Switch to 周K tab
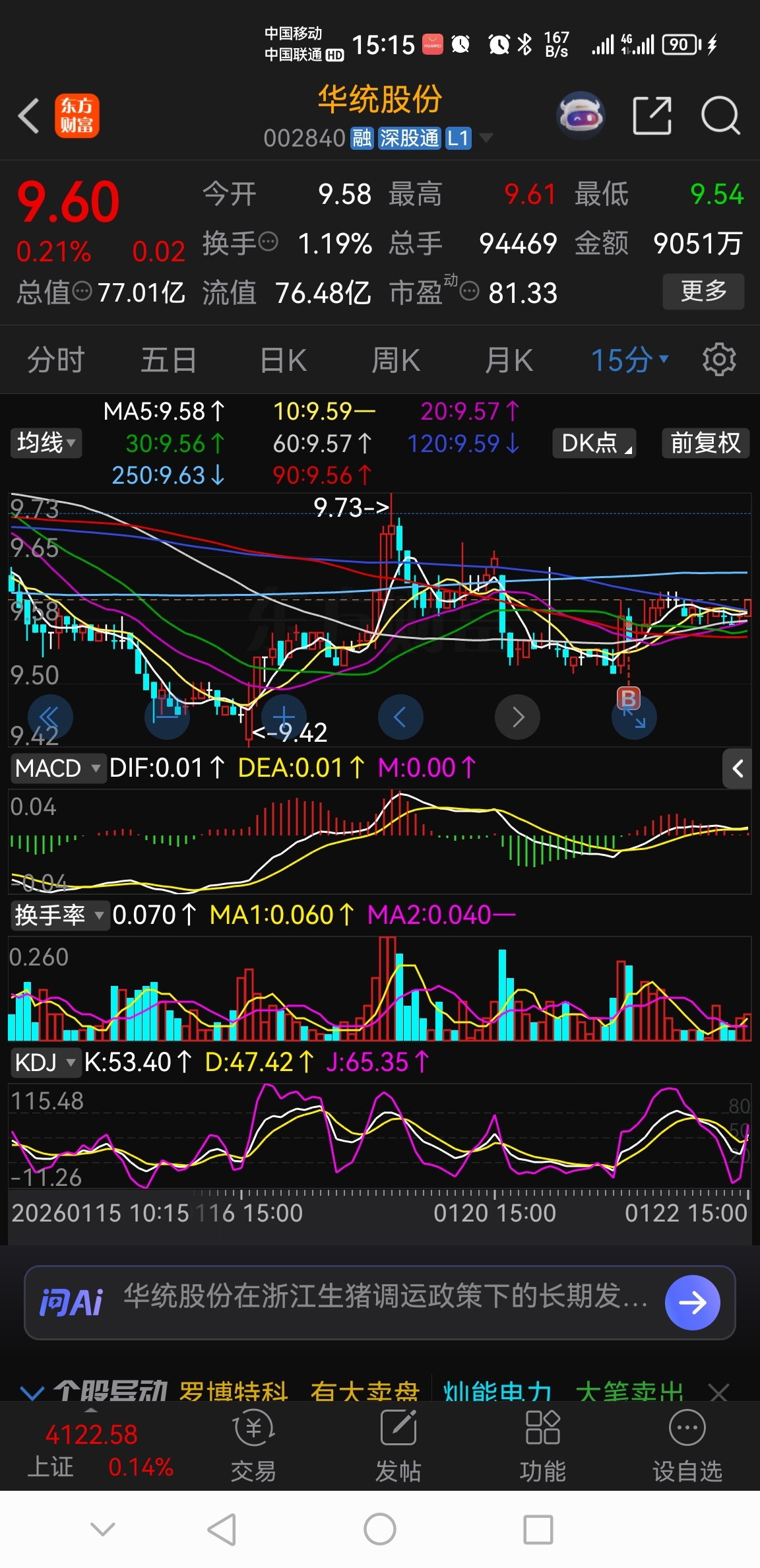 [x=396, y=360]
